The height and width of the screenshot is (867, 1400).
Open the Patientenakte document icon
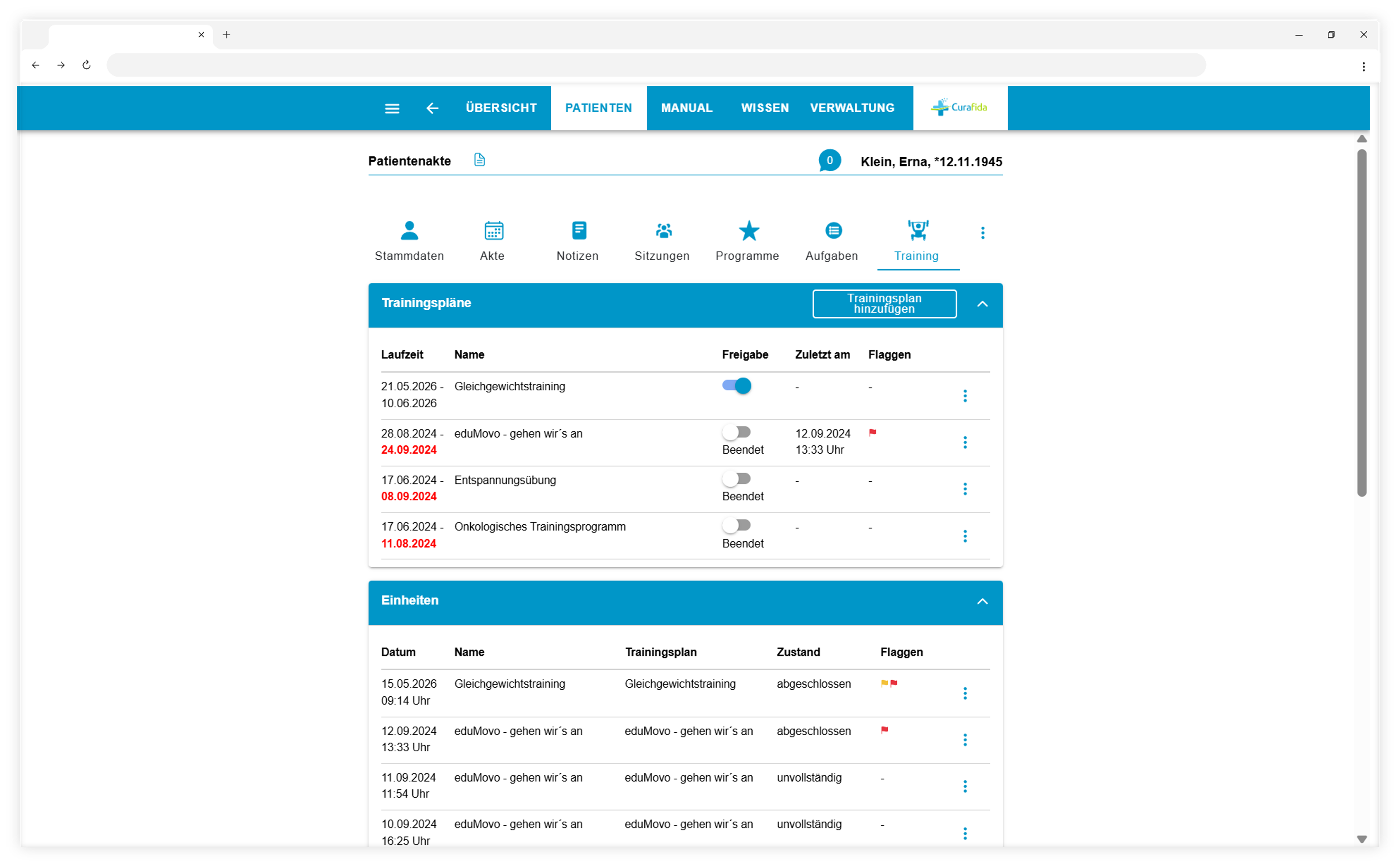tap(480, 160)
